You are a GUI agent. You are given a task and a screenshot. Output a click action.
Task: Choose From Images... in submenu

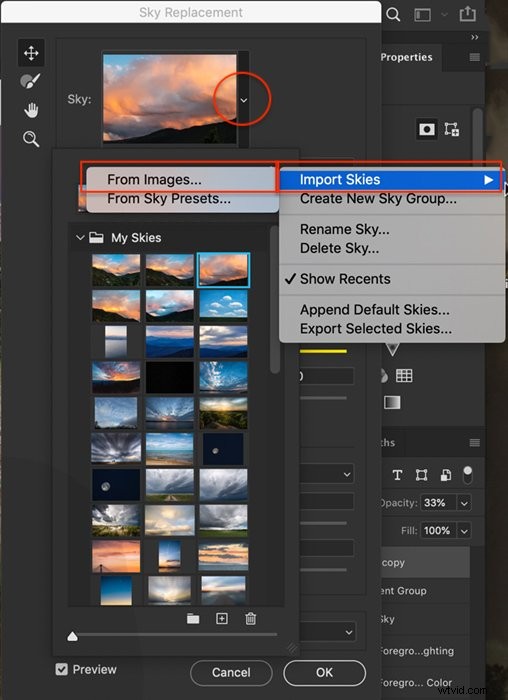coord(154,179)
